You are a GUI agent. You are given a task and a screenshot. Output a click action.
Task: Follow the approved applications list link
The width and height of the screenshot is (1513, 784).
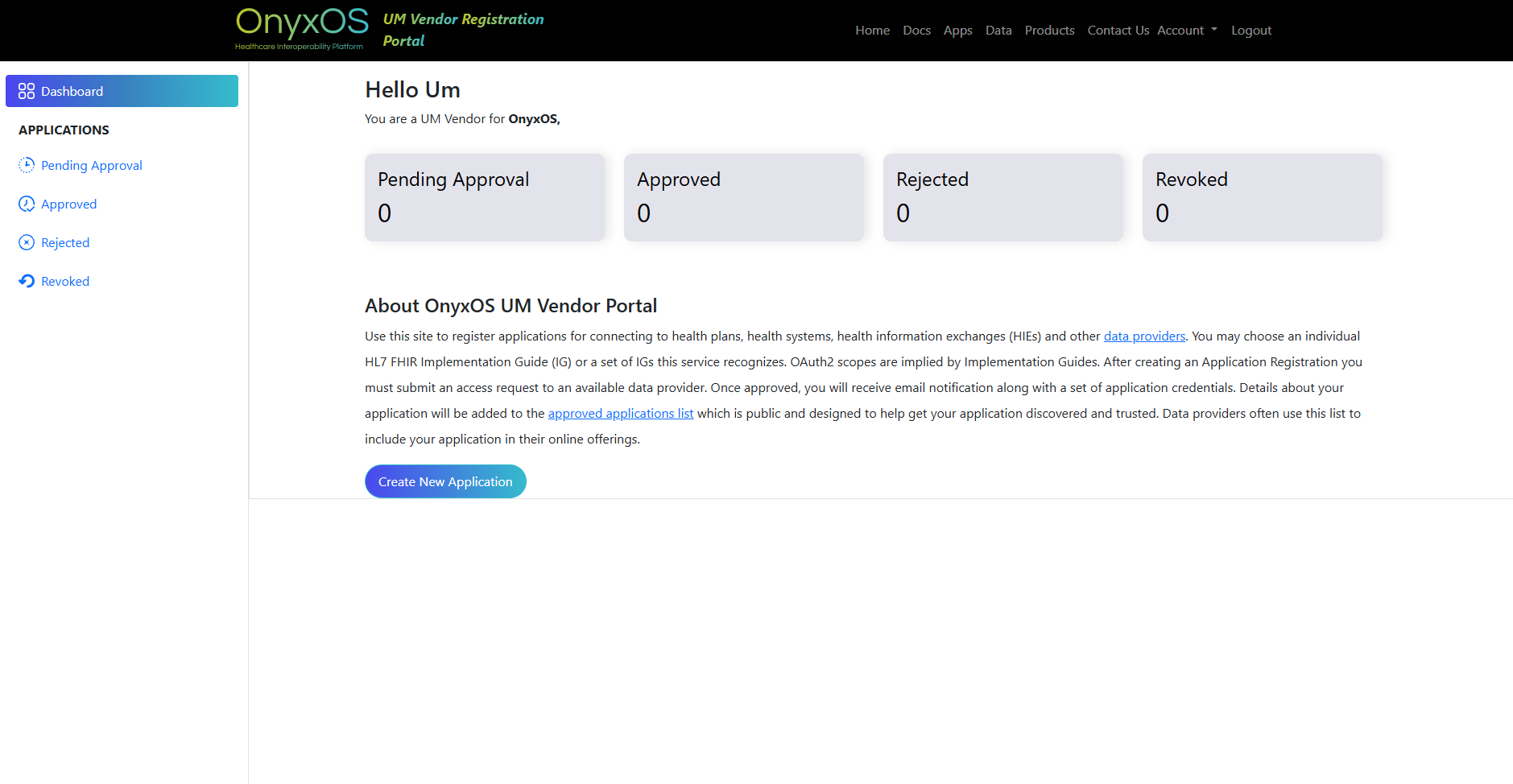[x=621, y=413]
